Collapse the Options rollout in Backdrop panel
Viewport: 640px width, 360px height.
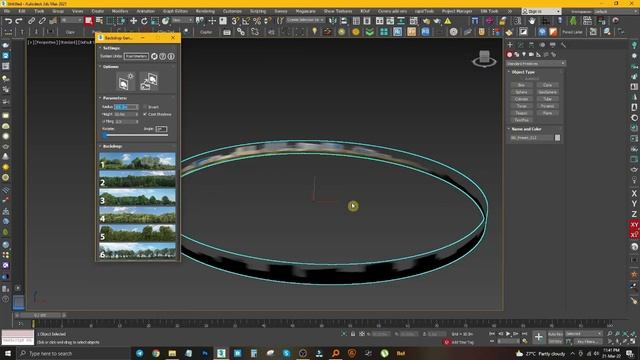coord(111,67)
